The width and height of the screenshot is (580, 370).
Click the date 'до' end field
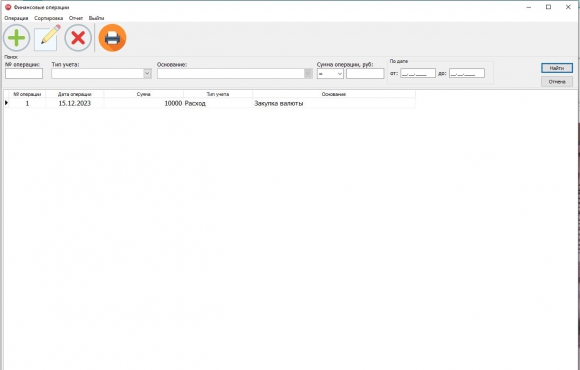467,73
